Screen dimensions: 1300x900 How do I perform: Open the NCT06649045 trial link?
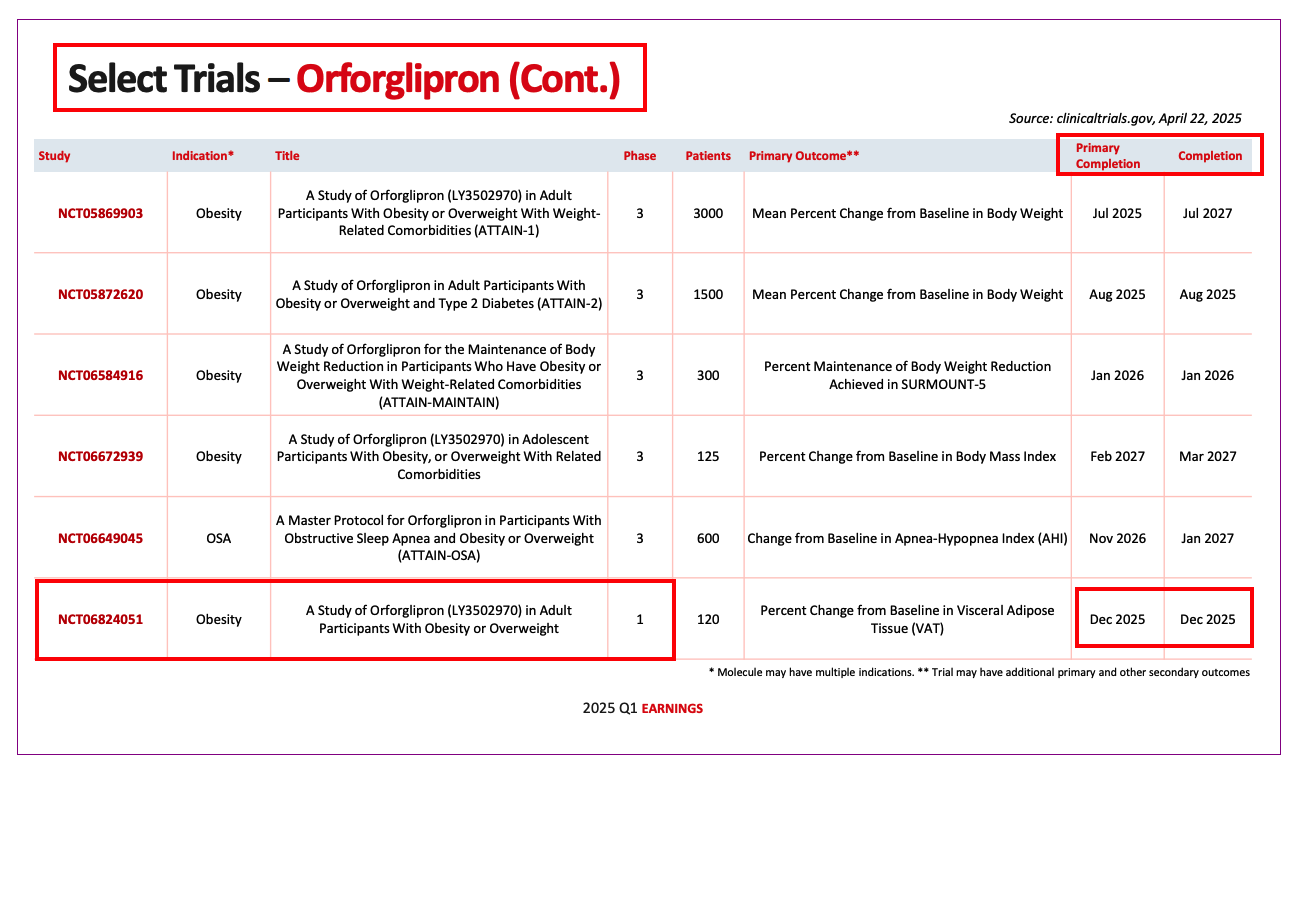tap(100, 538)
